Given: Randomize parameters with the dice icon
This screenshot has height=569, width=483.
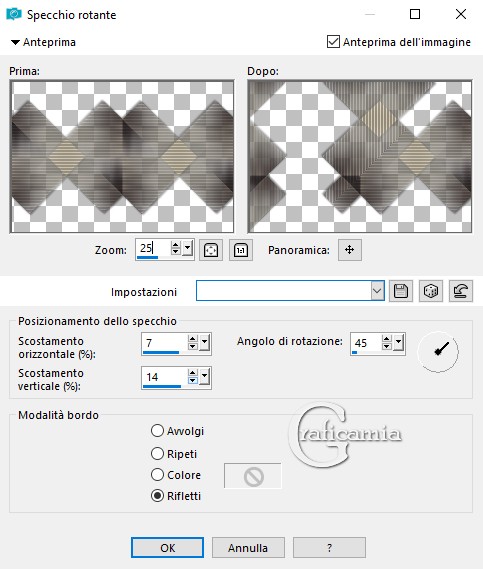Looking at the screenshot, I should tap(431, 291).
